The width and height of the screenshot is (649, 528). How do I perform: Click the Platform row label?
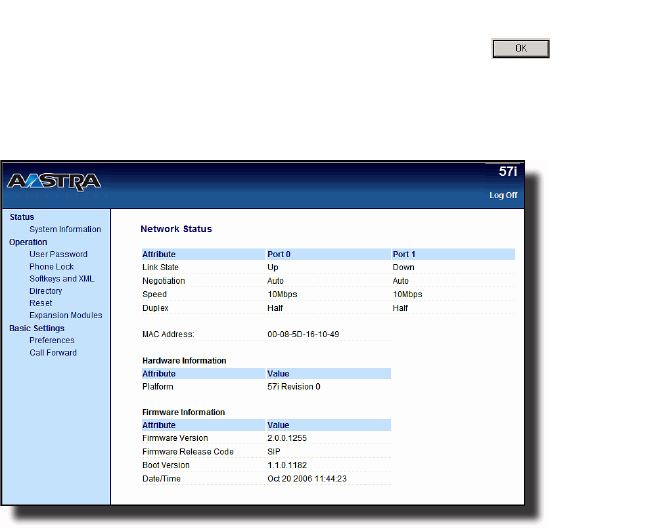[158, 386]
